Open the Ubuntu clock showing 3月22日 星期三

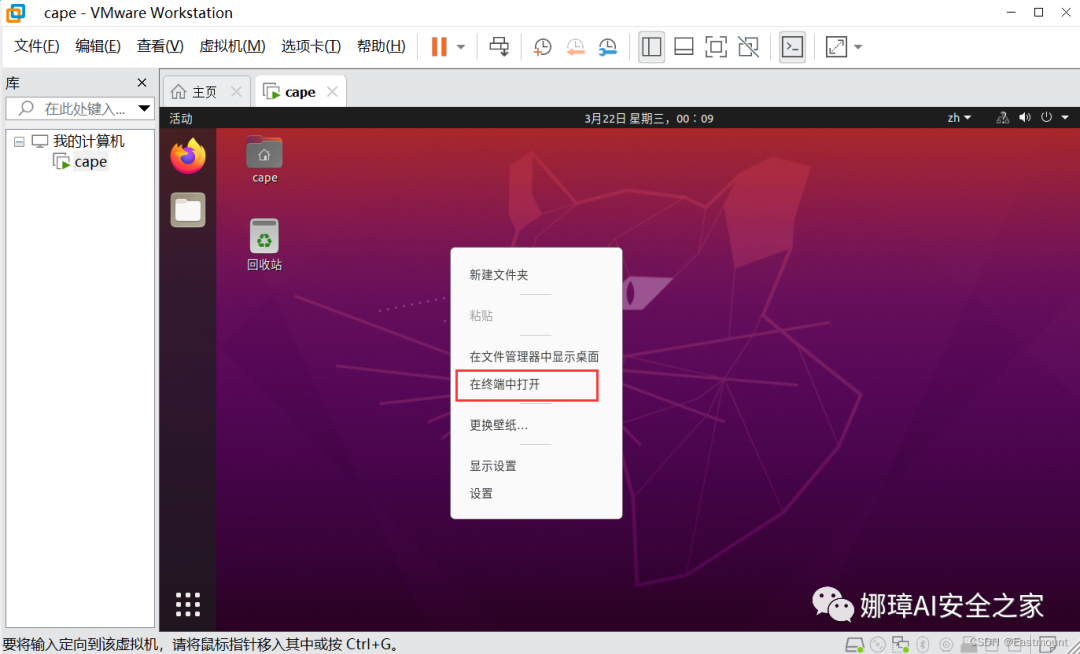coord(649,118)
